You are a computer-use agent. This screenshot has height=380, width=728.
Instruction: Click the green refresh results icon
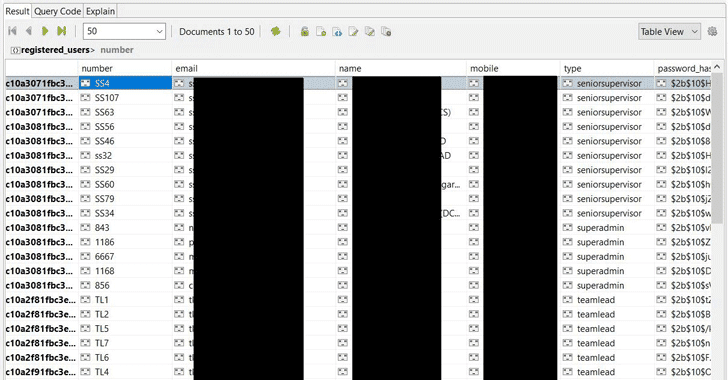[276, 31]
